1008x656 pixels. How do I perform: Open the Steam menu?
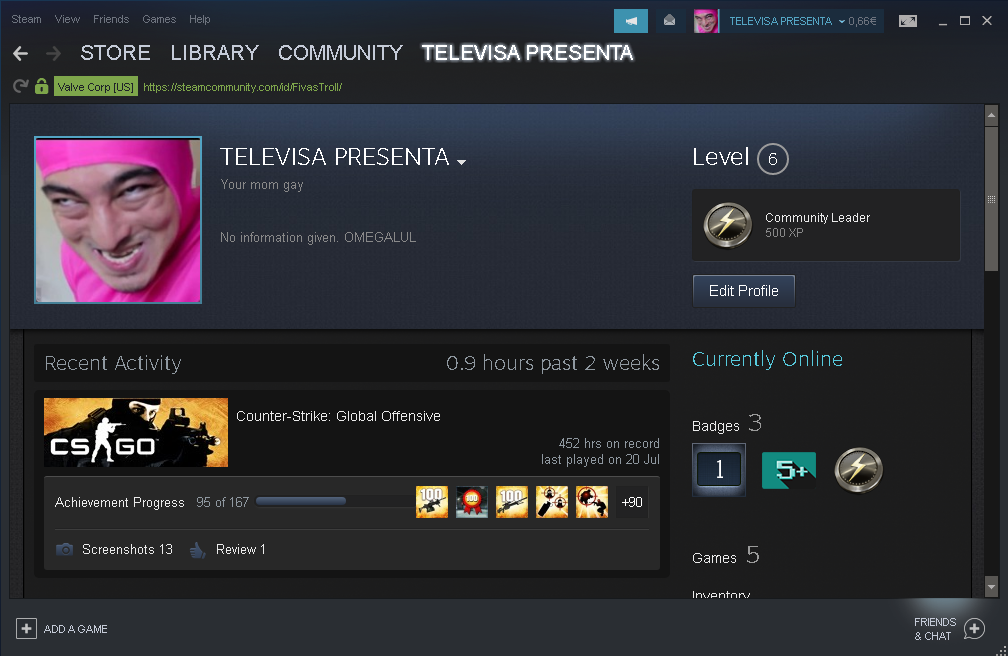coord(26,19)
